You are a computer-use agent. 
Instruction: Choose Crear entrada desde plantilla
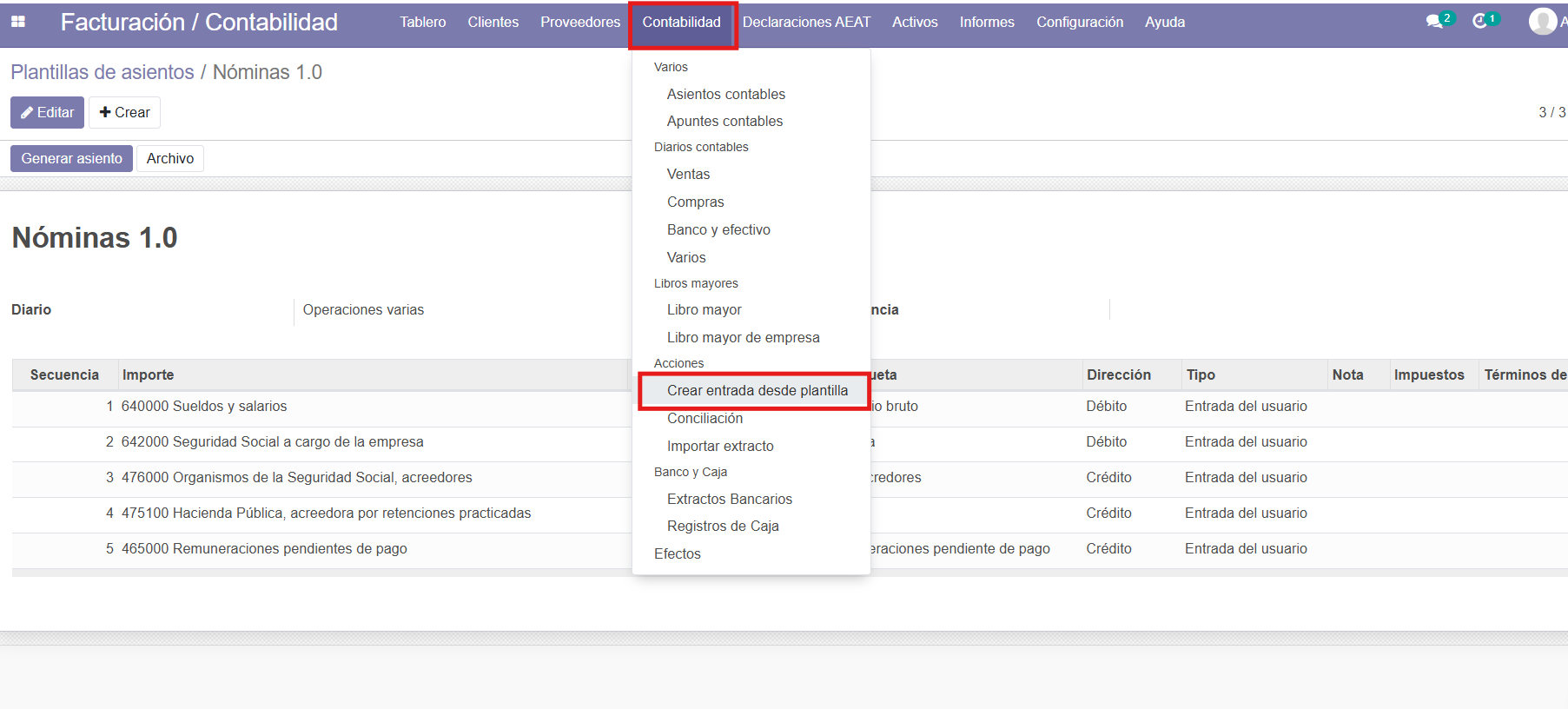tap(757, 390)
